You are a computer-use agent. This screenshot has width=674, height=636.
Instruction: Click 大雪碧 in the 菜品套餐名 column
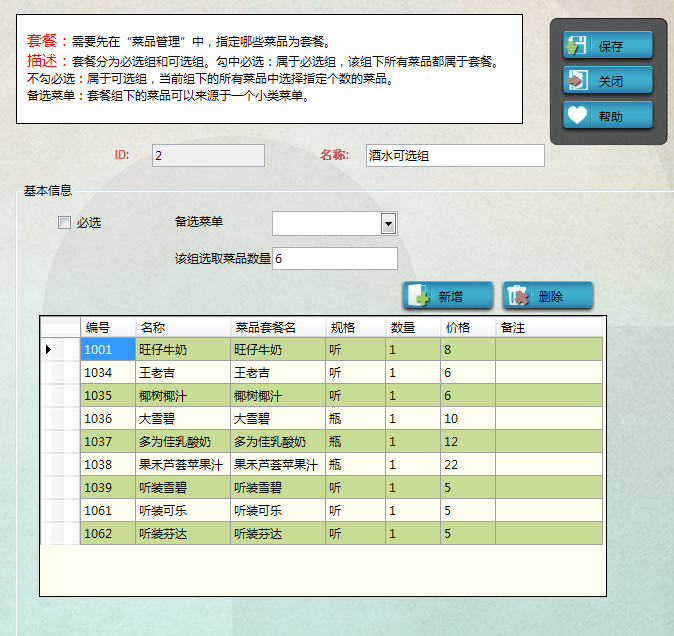(x=278, y=419)
